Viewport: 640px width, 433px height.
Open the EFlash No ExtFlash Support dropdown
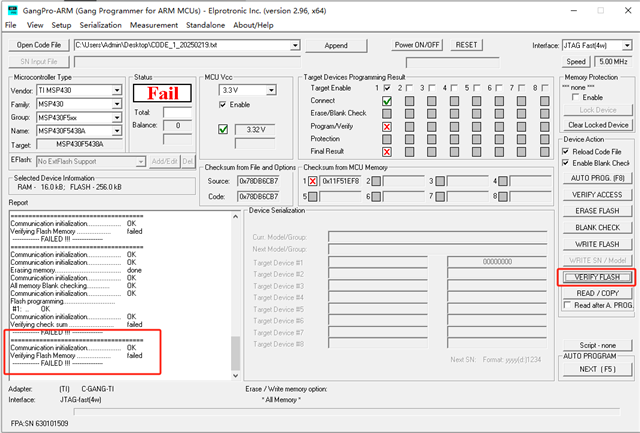tap(140, 162)
